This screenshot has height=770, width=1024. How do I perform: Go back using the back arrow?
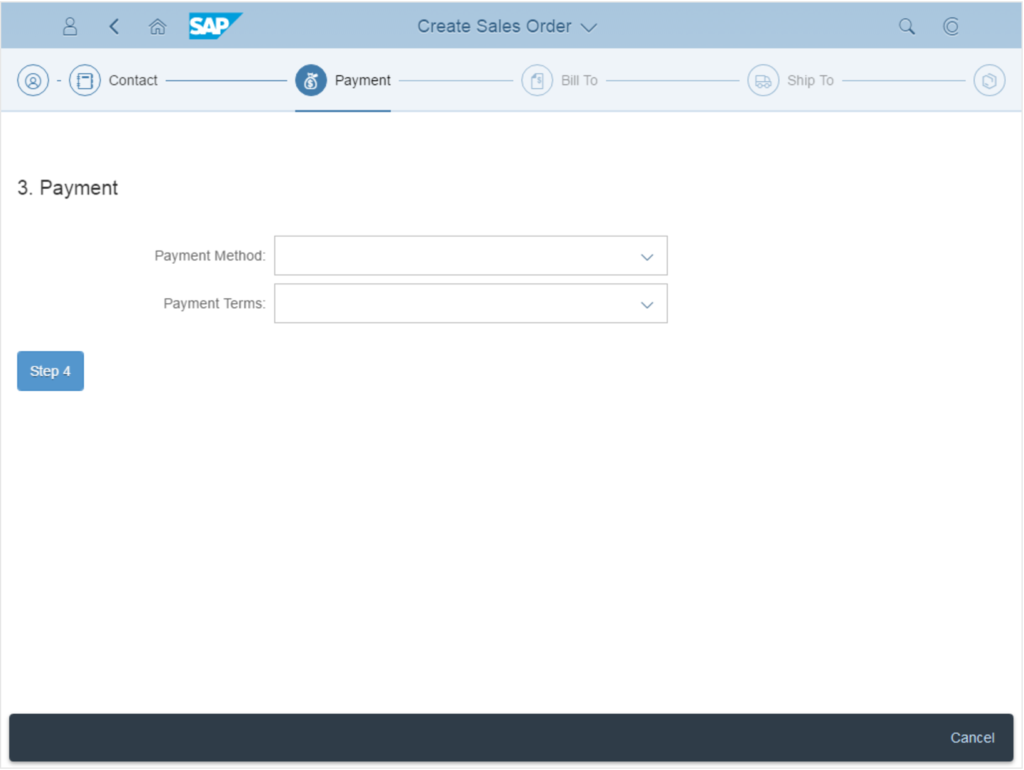[114, 27]
